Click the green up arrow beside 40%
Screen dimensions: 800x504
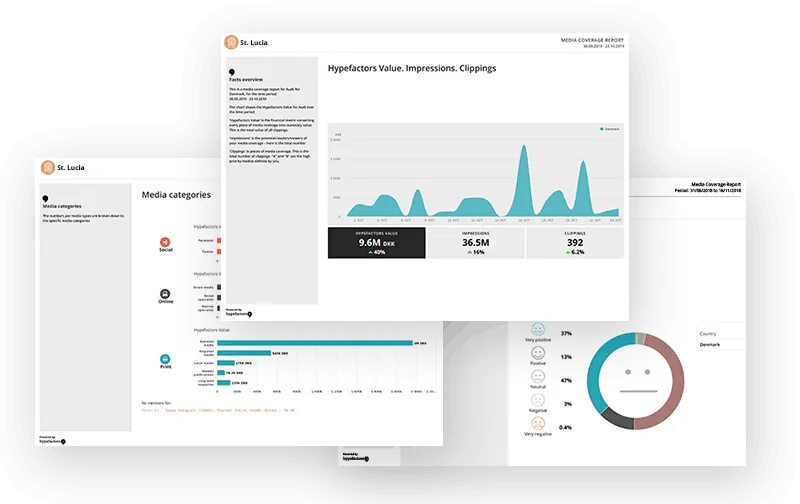[370, 253]
